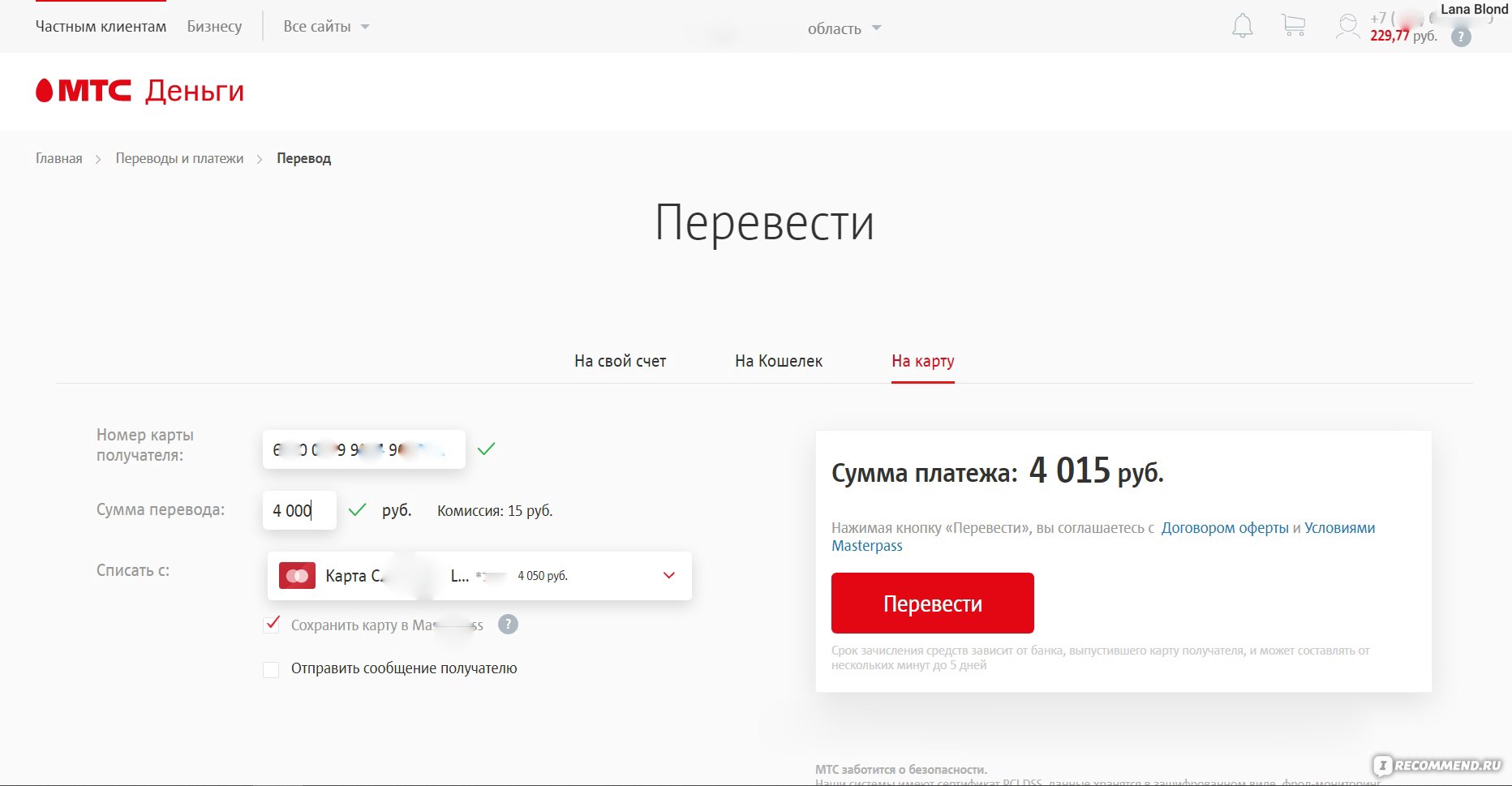Click the MTS logo
The height and width of the screenshot is (786, 1512).
pos(84,91)
